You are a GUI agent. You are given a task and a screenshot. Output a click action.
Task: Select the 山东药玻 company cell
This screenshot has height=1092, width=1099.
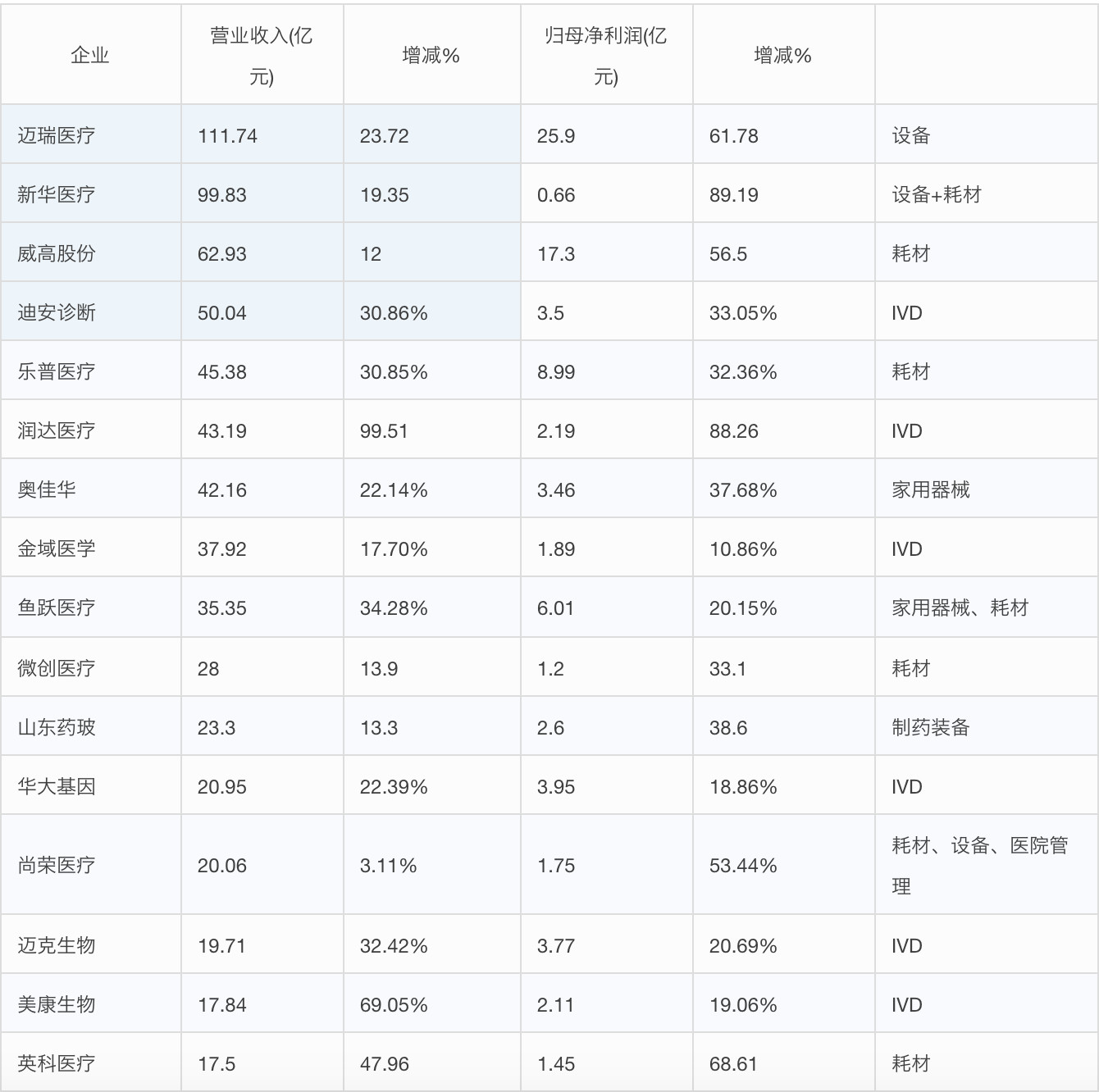click(x=90, y=726)
